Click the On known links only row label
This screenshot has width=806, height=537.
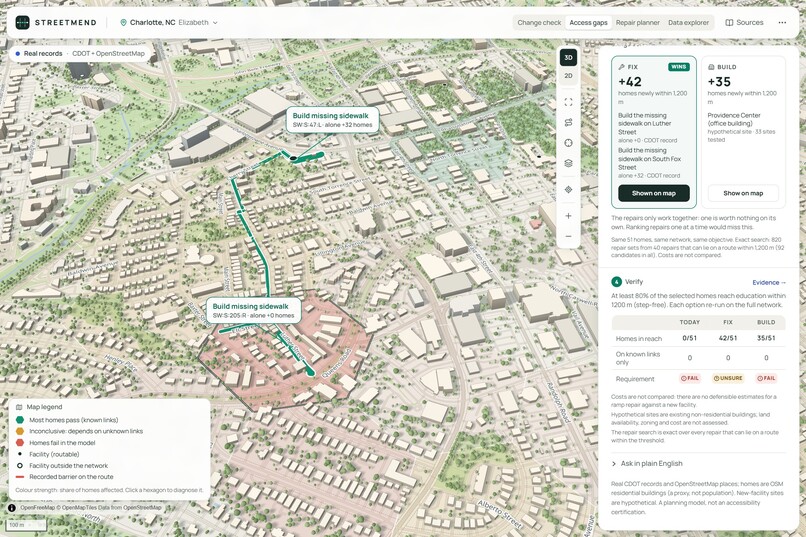click(637, 358)
